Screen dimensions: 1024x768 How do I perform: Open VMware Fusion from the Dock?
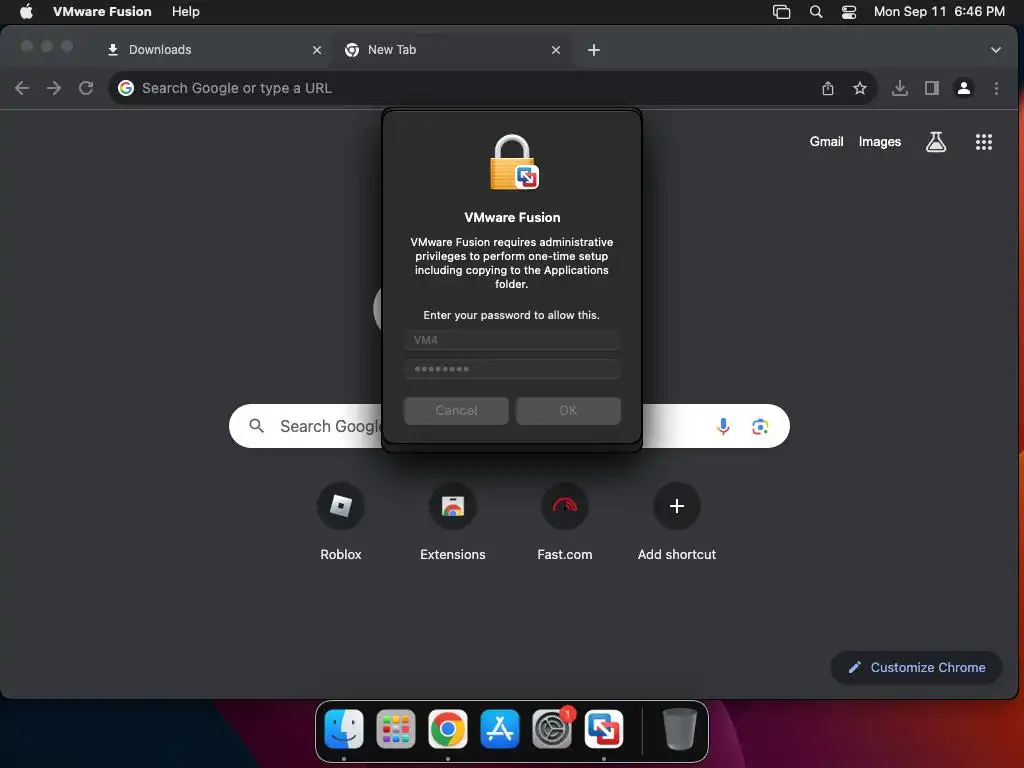(x=603, y=729)
